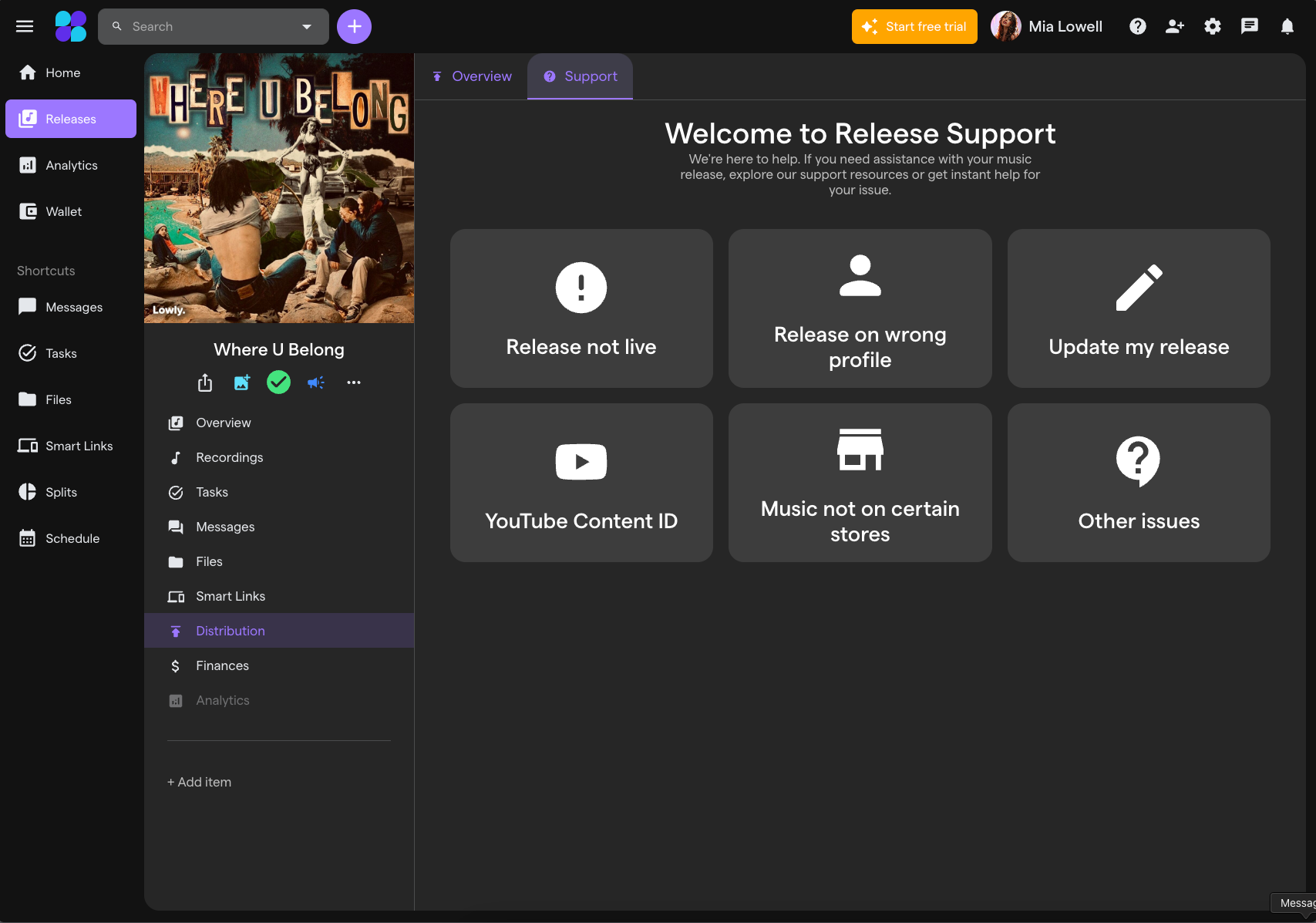
Task: Open Recordings in release menu
Action: [279, 457]
